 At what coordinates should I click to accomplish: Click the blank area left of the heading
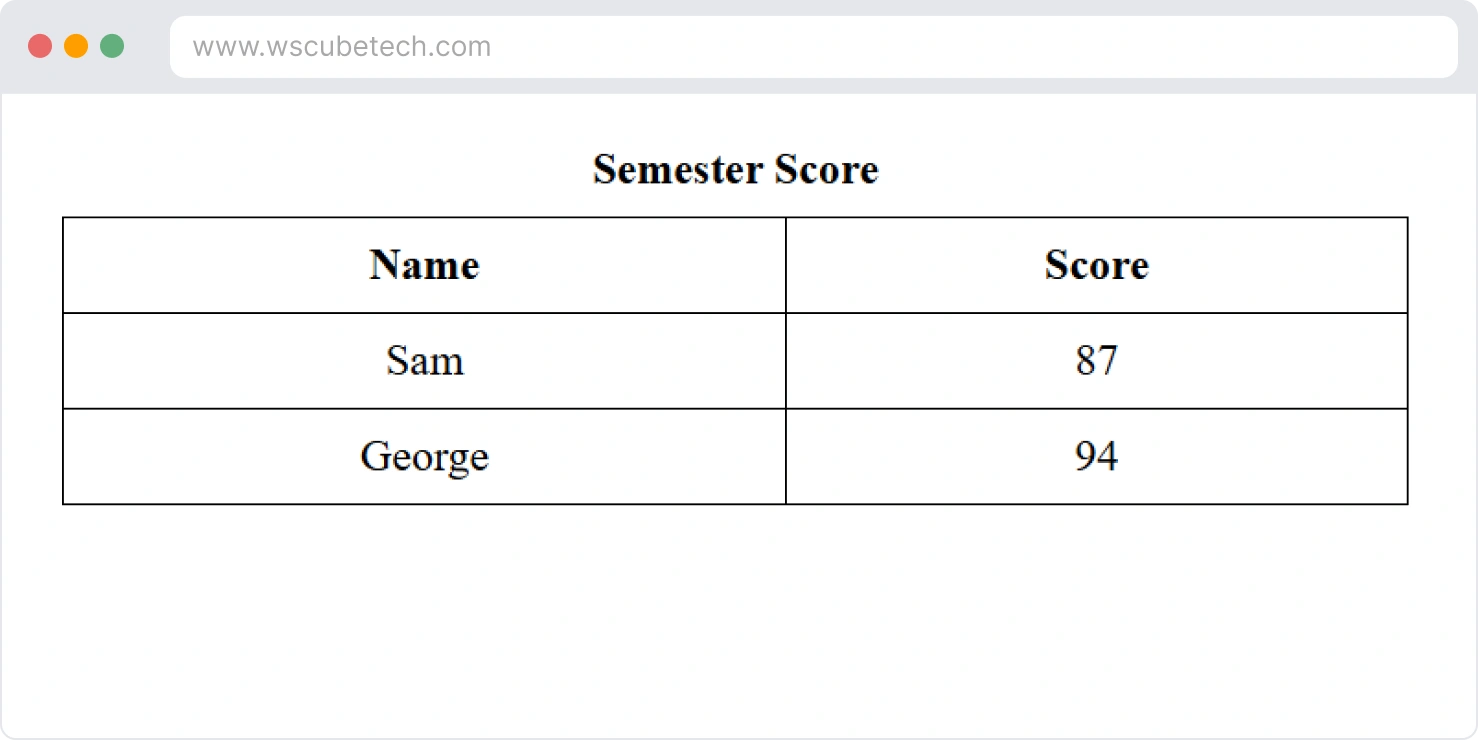coord(300,169)
